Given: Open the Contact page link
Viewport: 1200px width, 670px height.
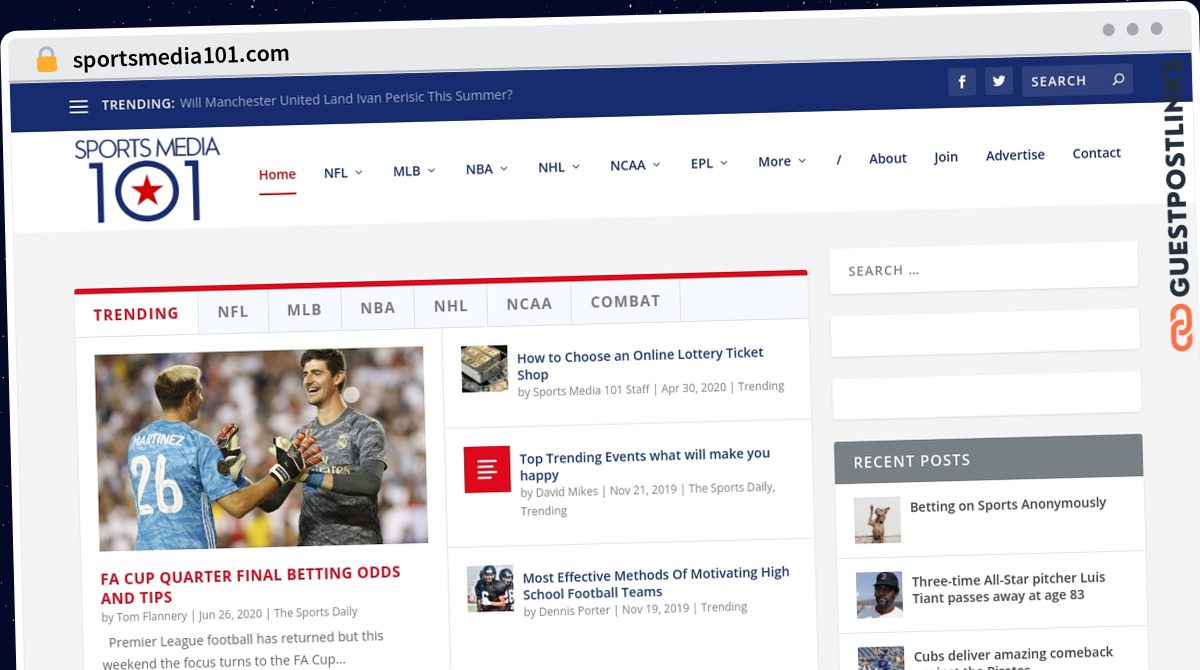Looking at the screenshot, I should 1097,153.
